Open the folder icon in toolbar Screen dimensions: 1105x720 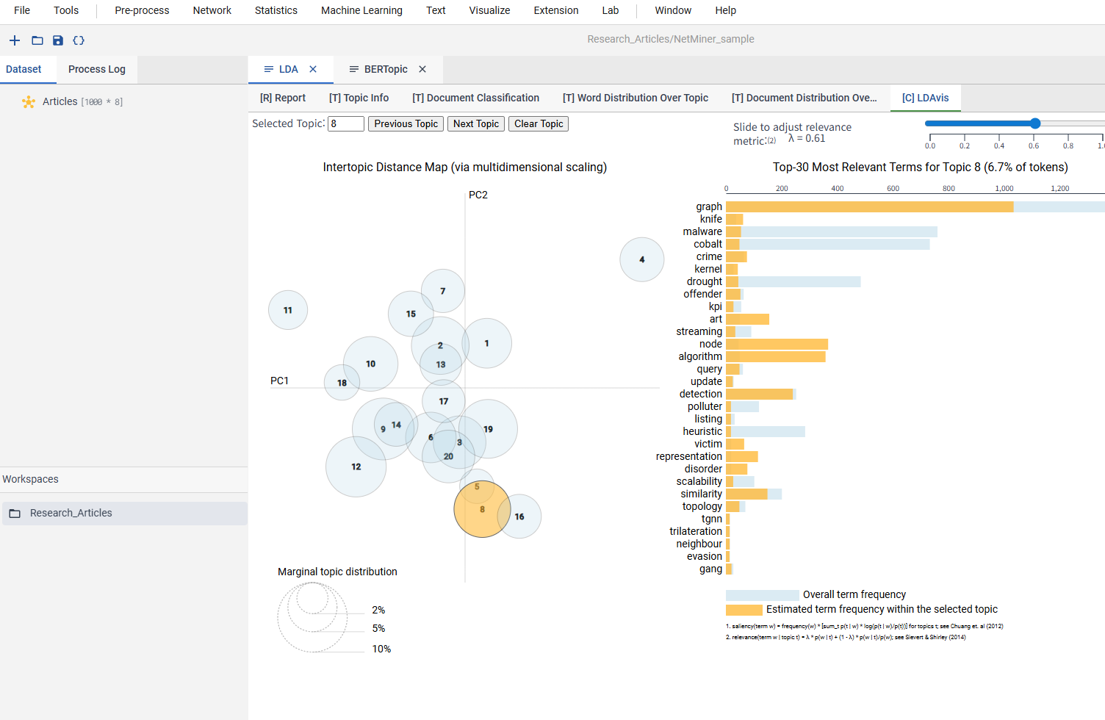coord(37,40)
